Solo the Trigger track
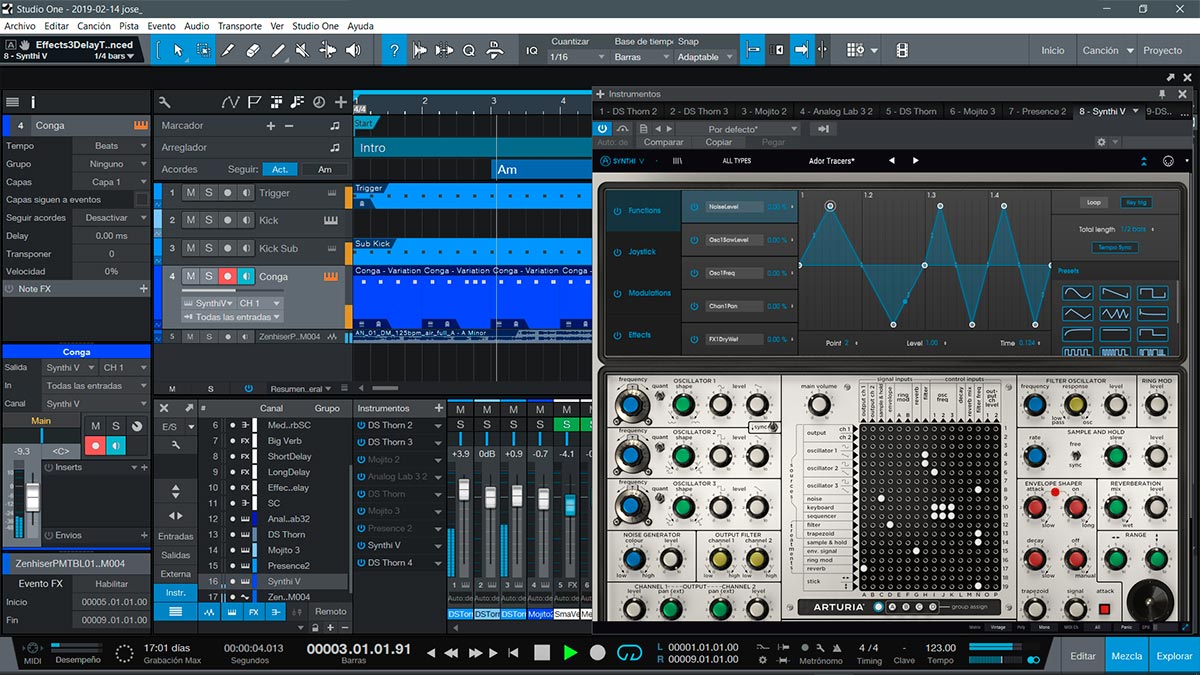 (x=209, y=193)
